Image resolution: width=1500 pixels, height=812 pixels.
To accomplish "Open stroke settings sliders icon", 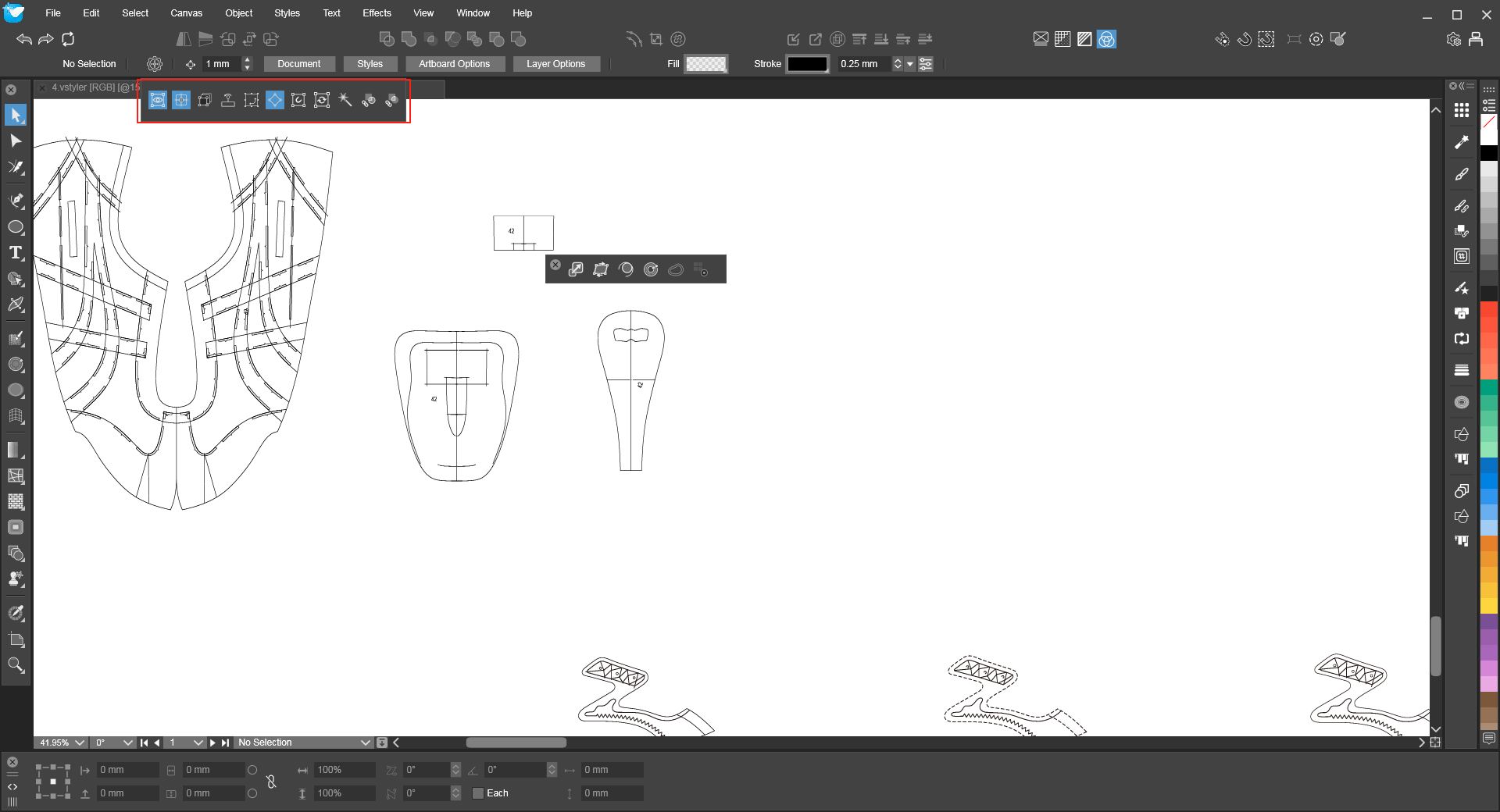I will click(x=926, y=64).
